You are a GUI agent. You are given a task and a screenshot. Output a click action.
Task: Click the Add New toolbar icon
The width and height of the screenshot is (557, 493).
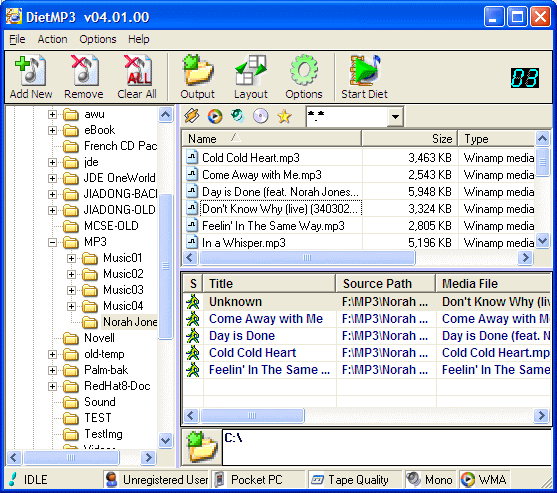[31, 70]
